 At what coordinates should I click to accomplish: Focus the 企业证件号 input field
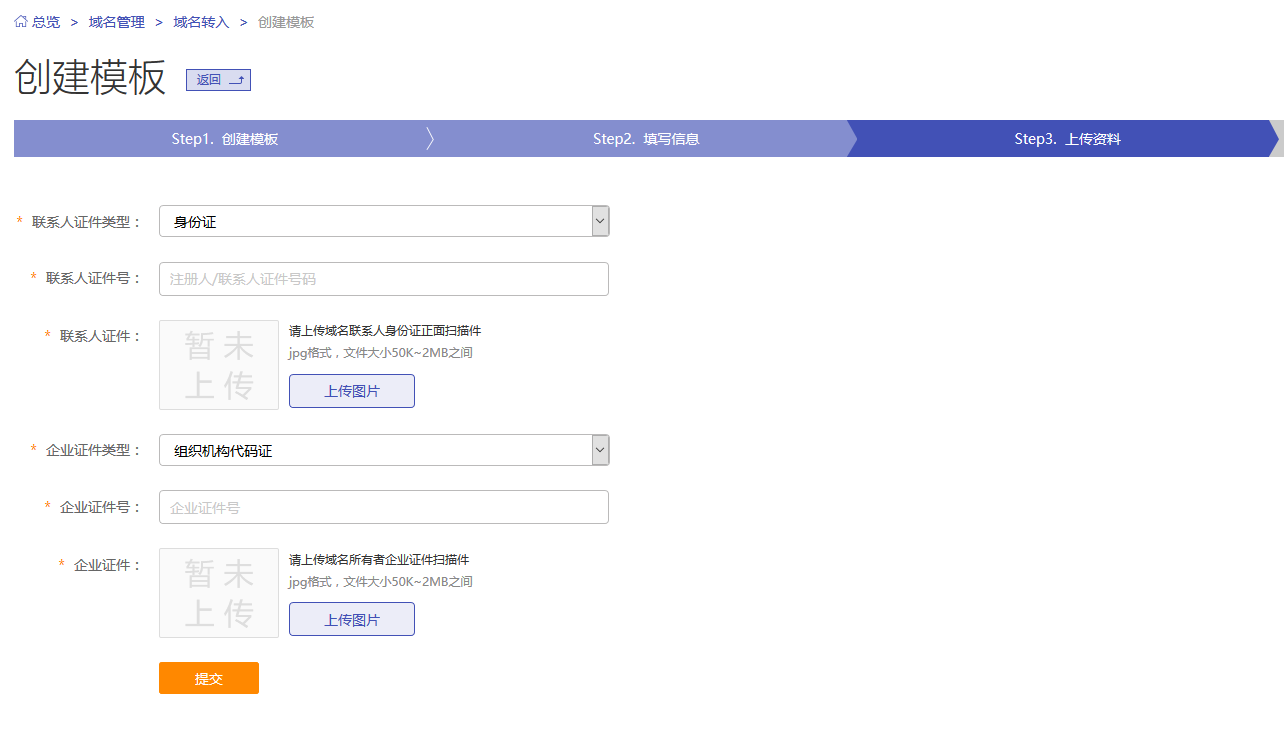coord(384,507)
